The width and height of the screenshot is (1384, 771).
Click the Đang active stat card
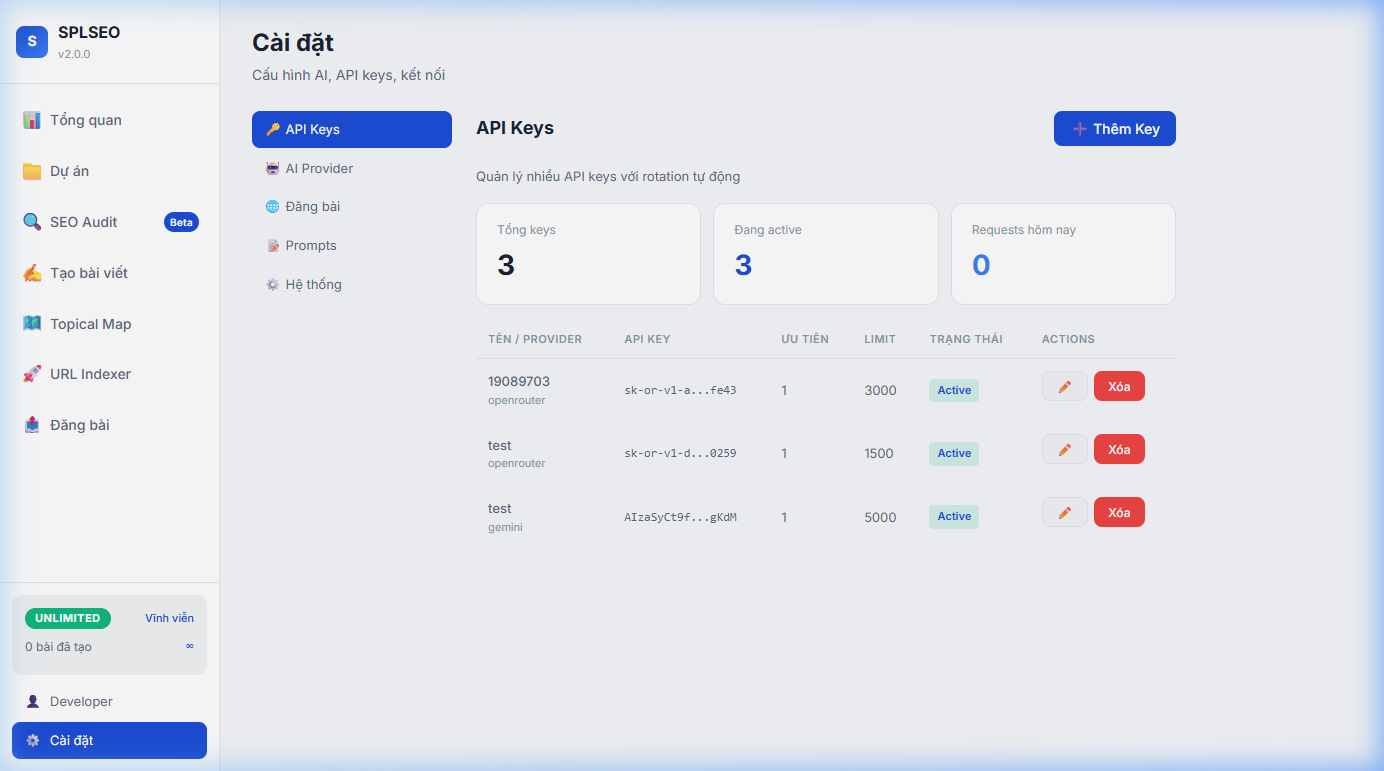pyautogui.click(x=826, y=254)
